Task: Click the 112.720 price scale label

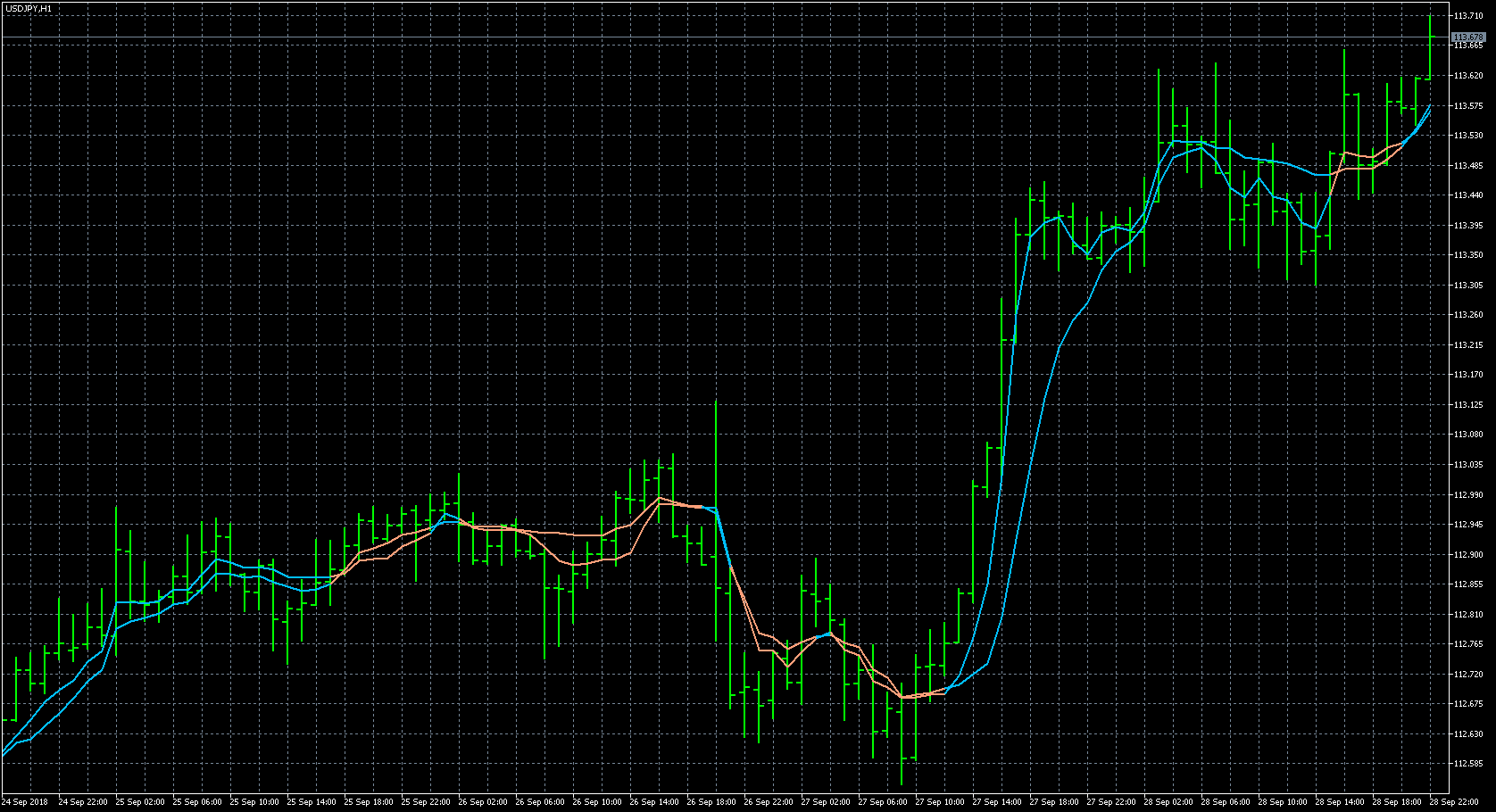Action: tap(1468, 675)
